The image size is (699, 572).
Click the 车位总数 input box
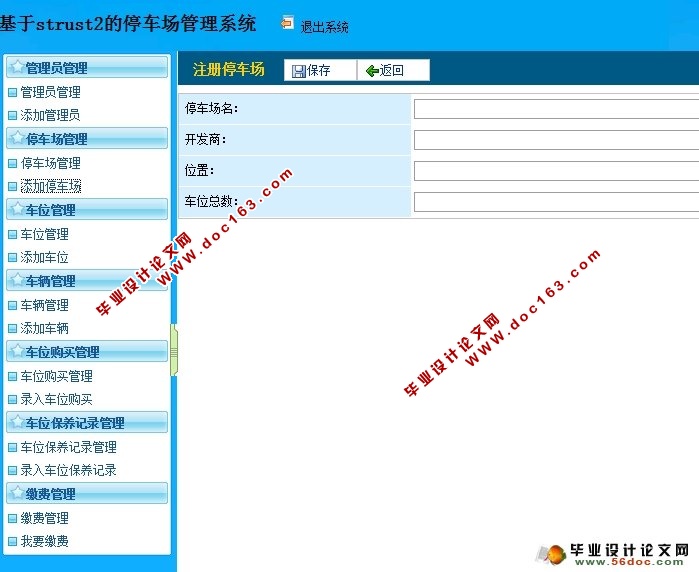pos(556,202)
